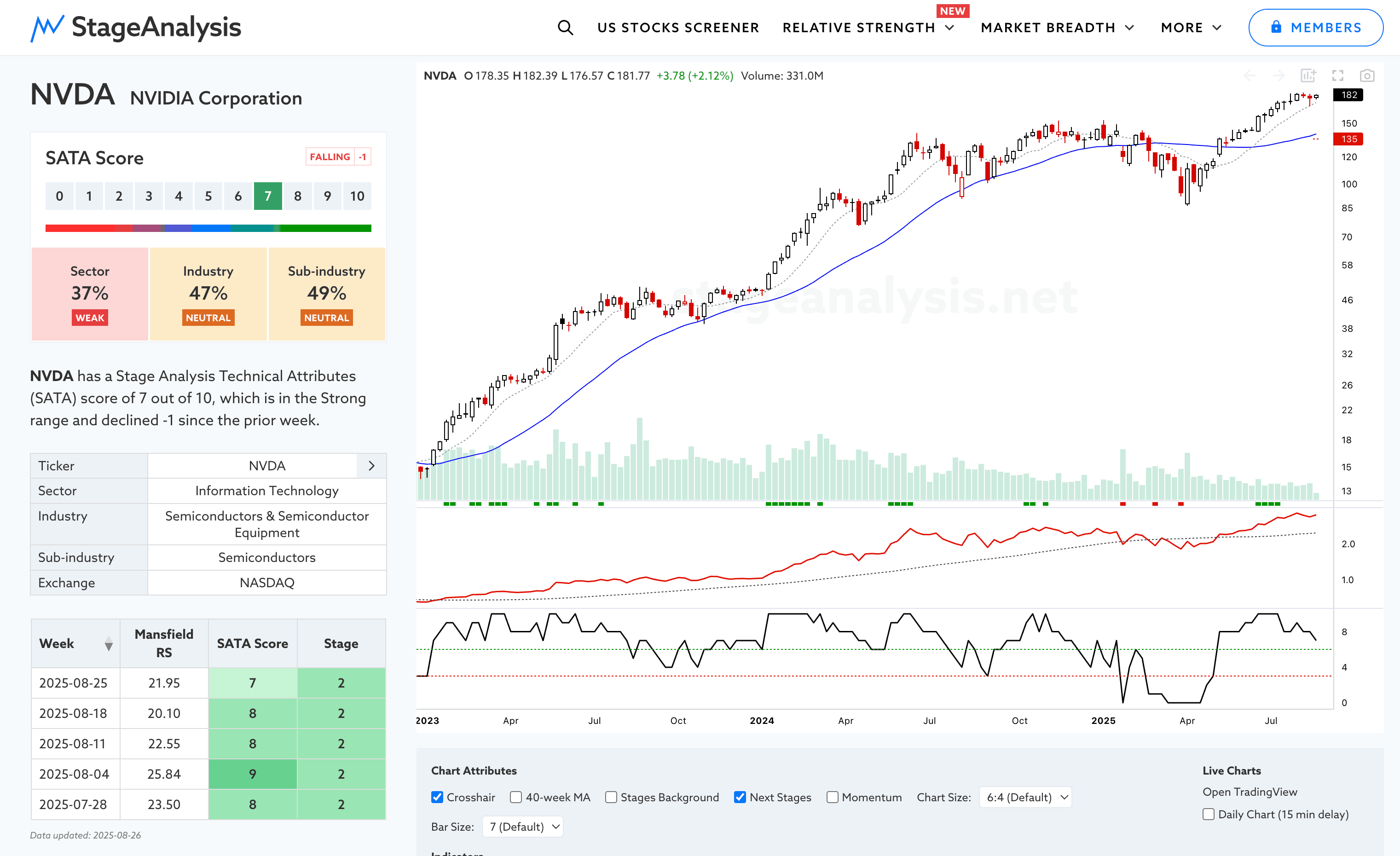Viewport: 1400px width, 856px height.
Task: Click the Industry 47% Neutral card
Action: [208, 294]
